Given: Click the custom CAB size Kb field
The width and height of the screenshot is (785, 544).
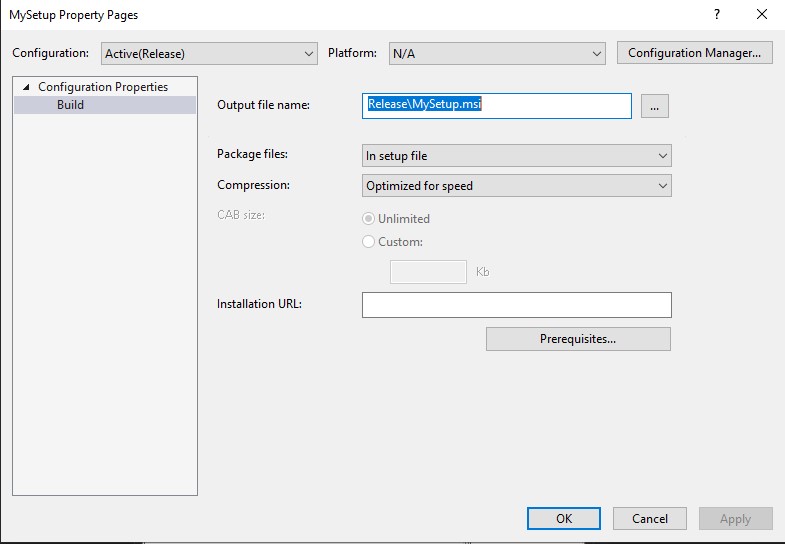Looking at the screenshot, I should pos(428,272).
